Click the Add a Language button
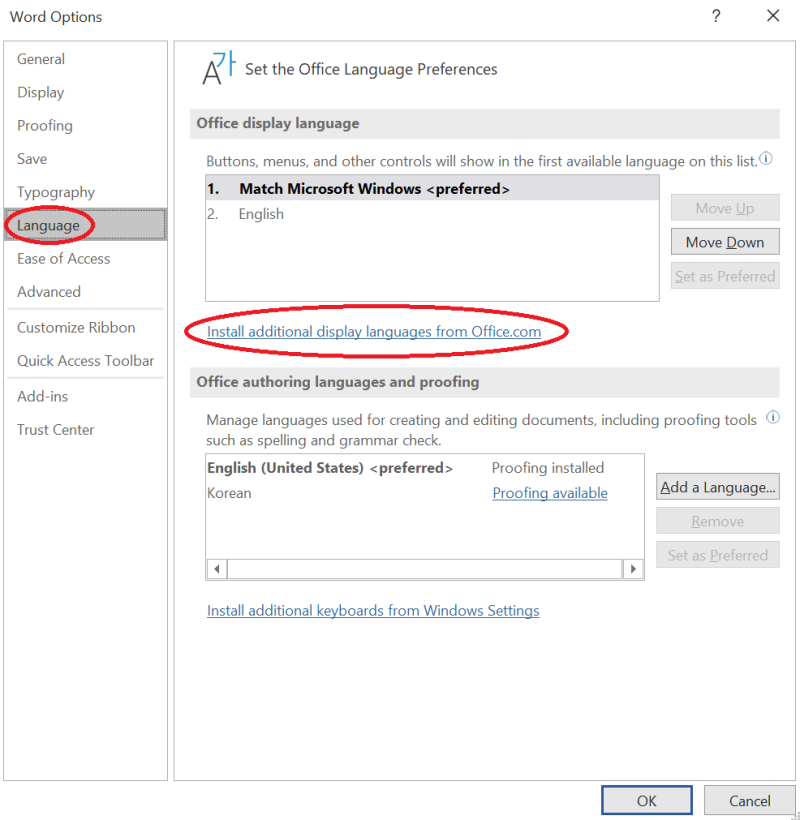800x820 pixels. (717, 486)
